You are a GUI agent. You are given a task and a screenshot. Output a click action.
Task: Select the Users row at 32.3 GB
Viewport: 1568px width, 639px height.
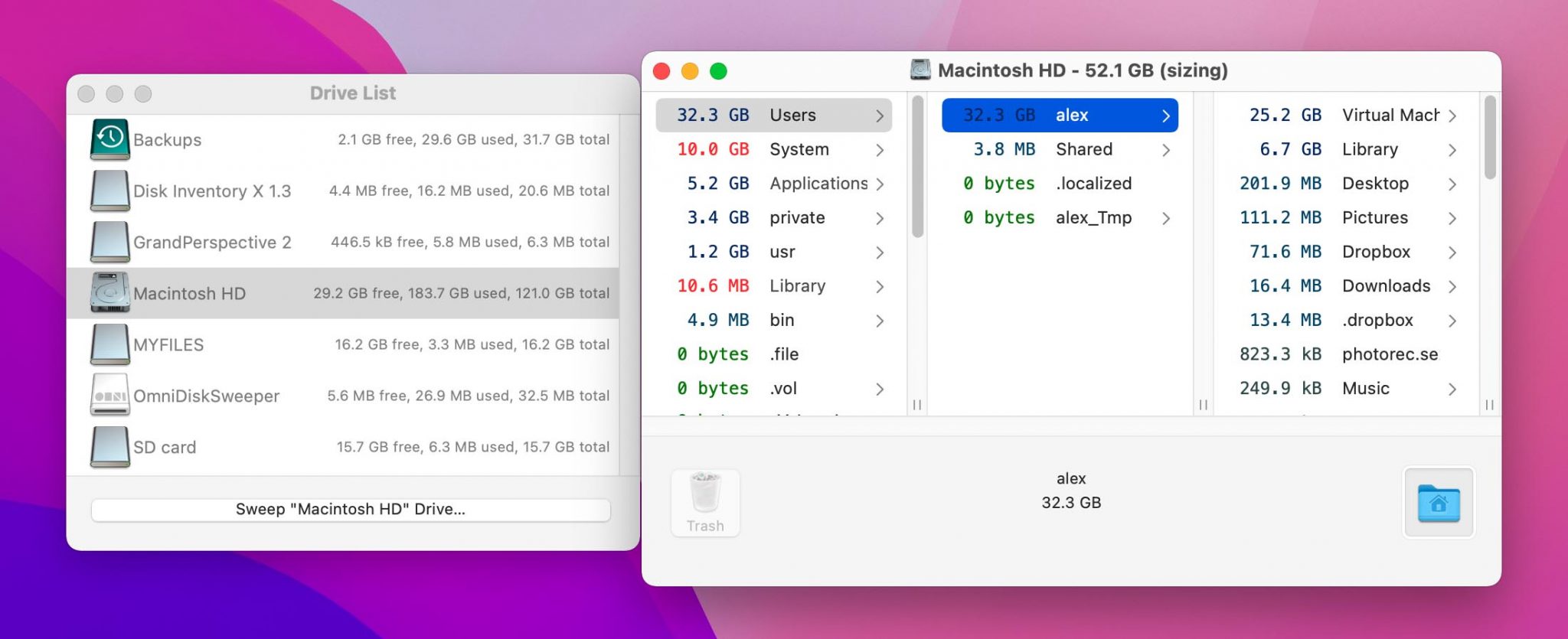click(x=774, y=115)
